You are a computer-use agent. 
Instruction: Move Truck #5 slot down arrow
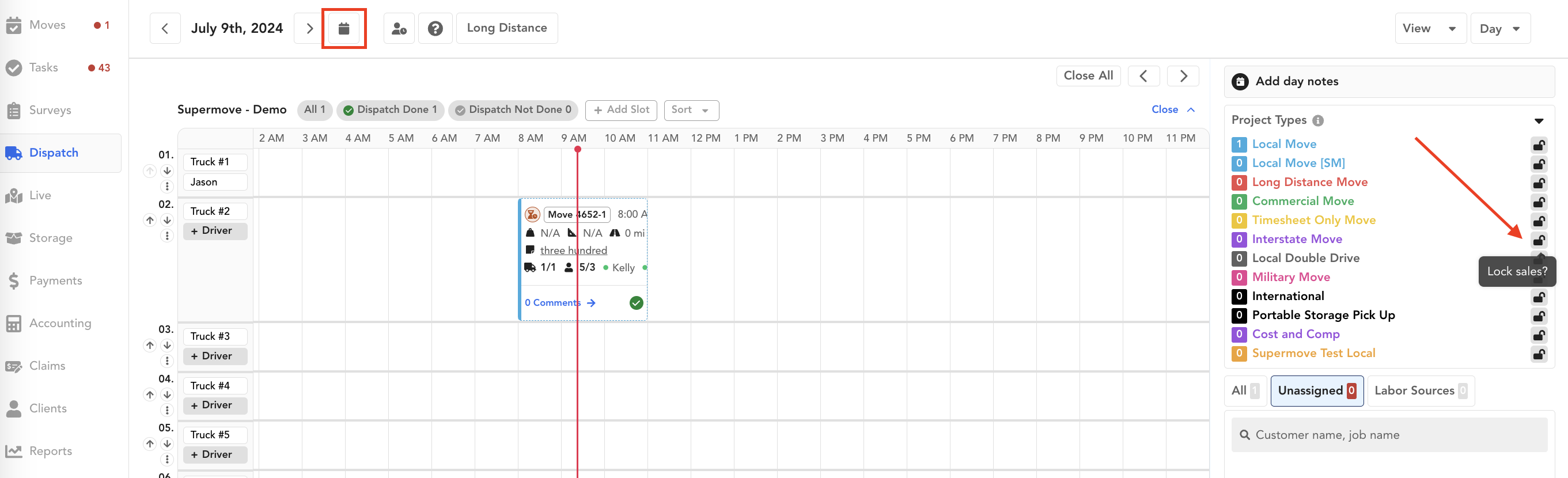click(x=167, y=444)
